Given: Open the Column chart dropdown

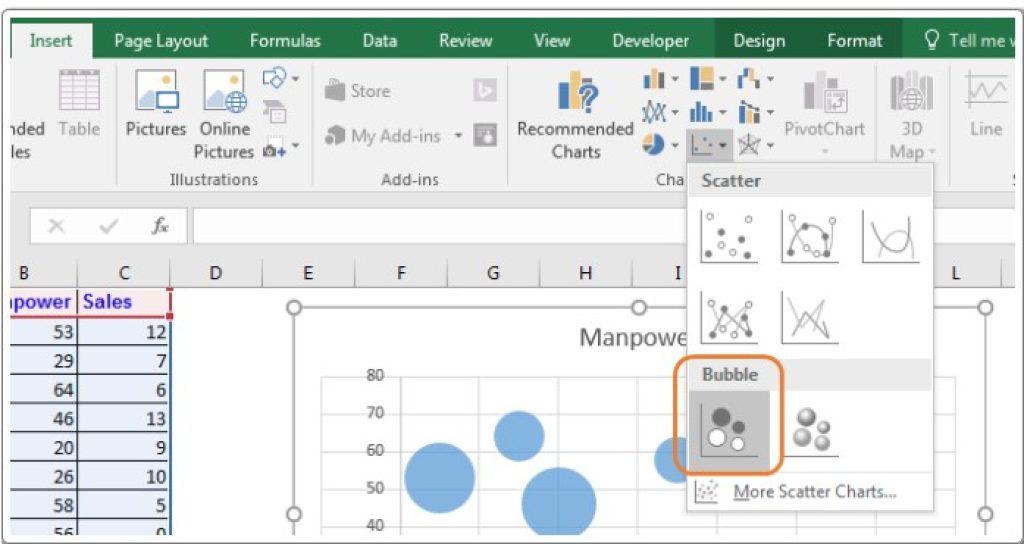Looking at the screenshot, I should (661, 80).
